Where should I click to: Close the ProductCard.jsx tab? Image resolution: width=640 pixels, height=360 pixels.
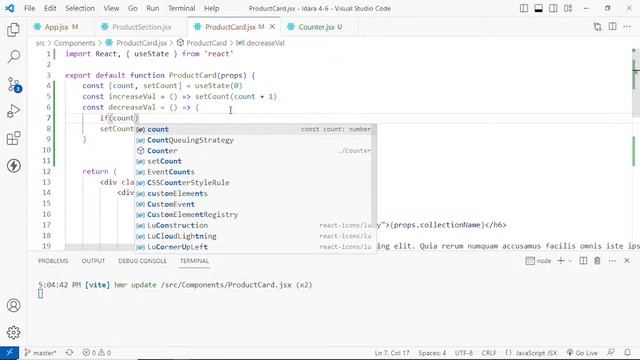(272, 27)
